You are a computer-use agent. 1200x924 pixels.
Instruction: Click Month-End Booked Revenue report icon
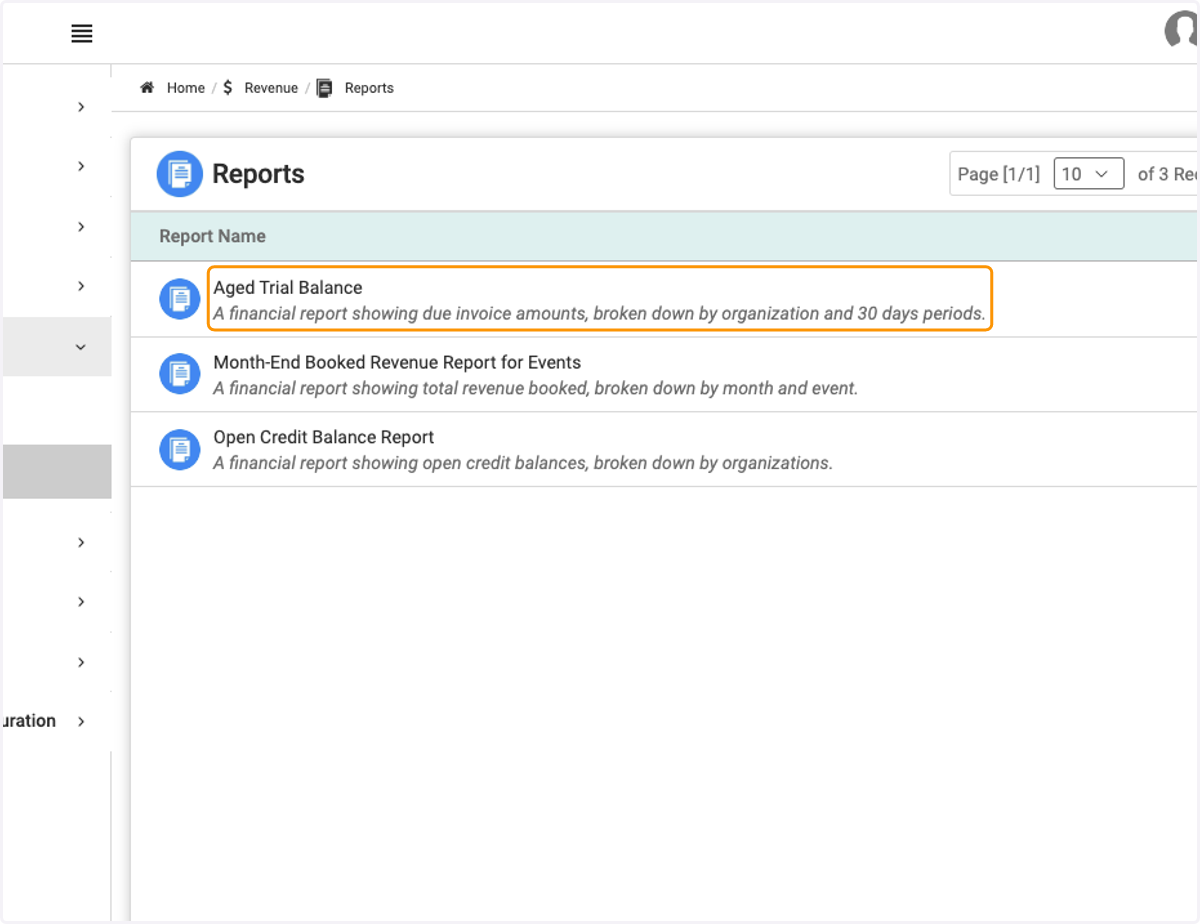tap(180, 374)
